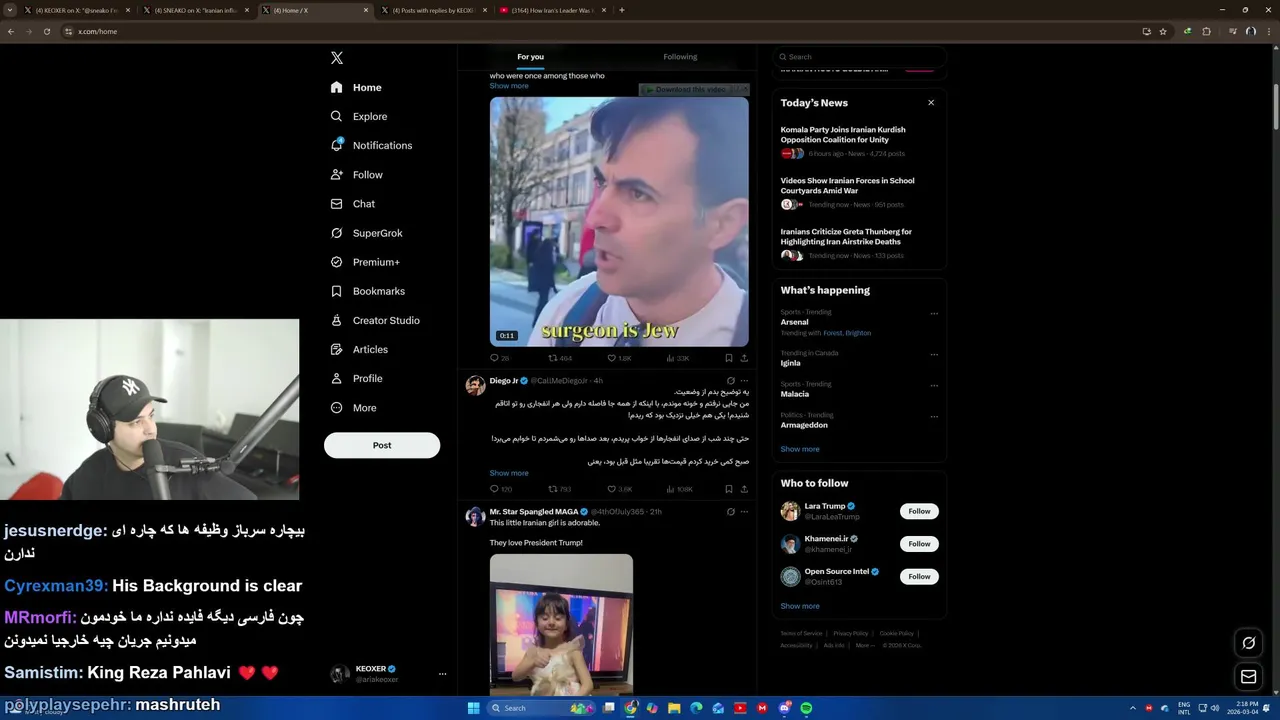Screen dimensions: 1280x720
Task: Open Explore in the X sidebar
Action: (359, 116)
